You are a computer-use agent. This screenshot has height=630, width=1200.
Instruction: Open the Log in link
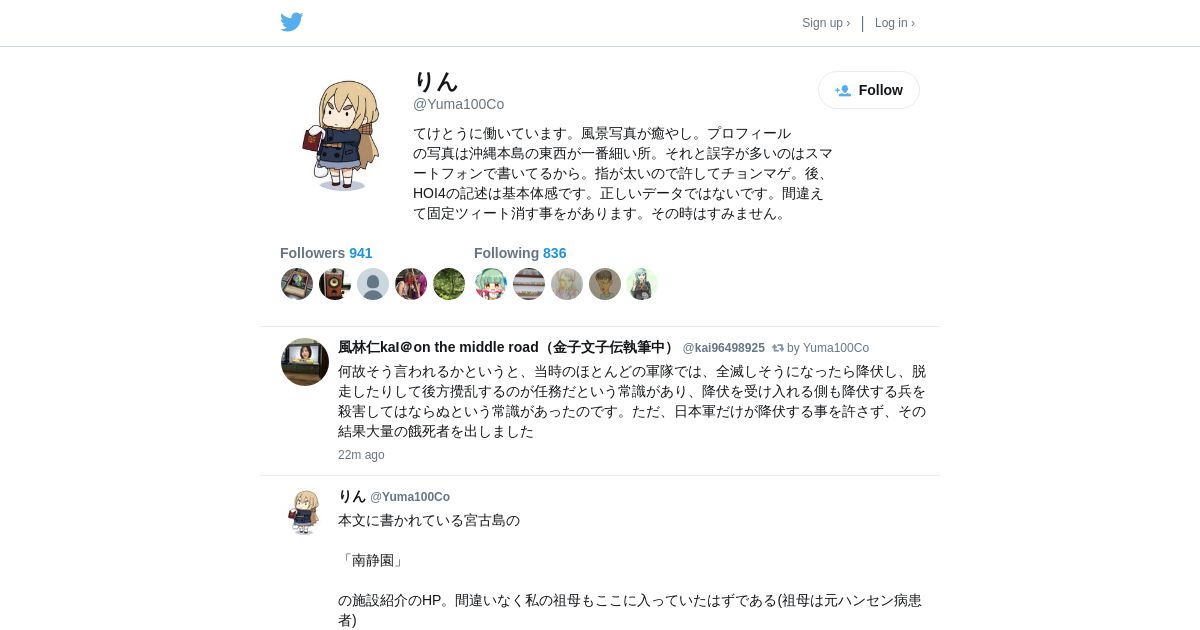895,23
